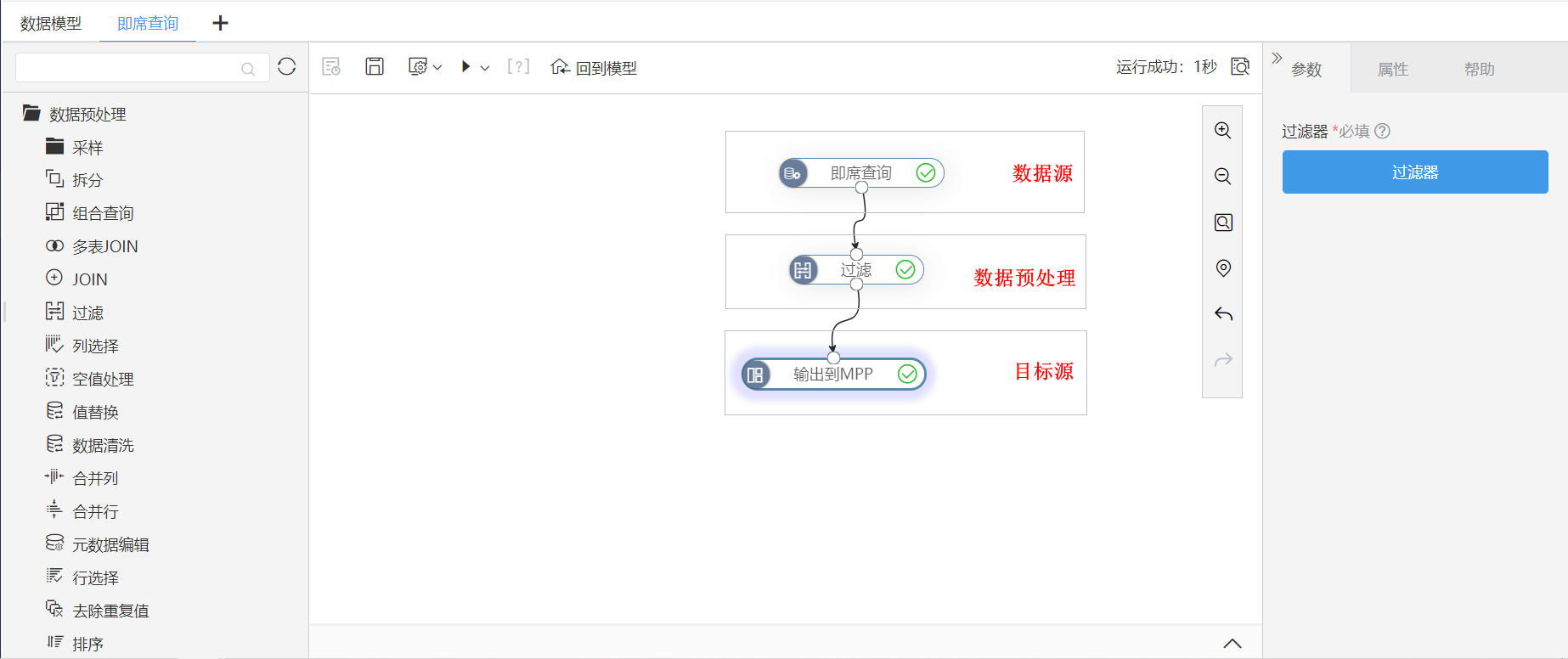This screenshot has width=1568, height=659.
Task: Click the locate position pin icon
Action: (1223, 268)
